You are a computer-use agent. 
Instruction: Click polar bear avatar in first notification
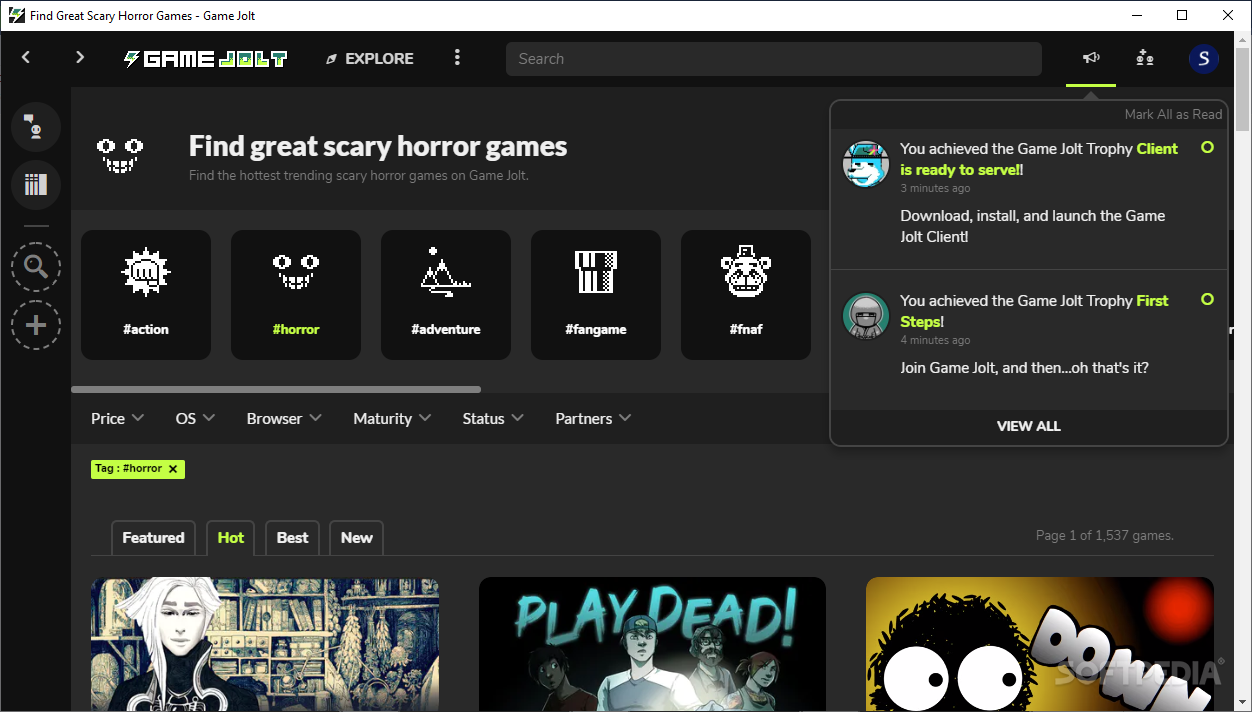(866, 164)
